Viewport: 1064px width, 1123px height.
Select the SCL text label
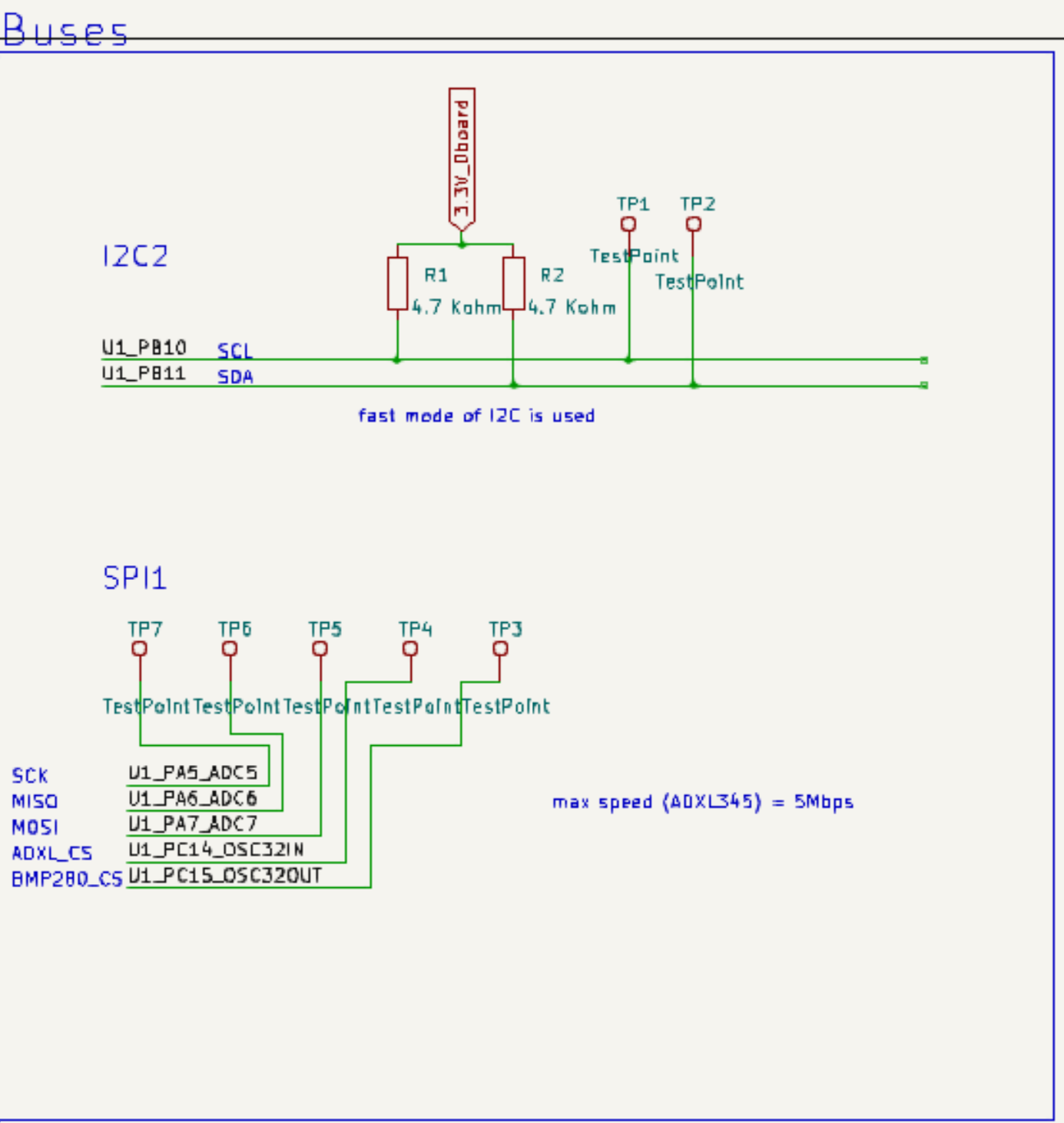click(235, 351)
